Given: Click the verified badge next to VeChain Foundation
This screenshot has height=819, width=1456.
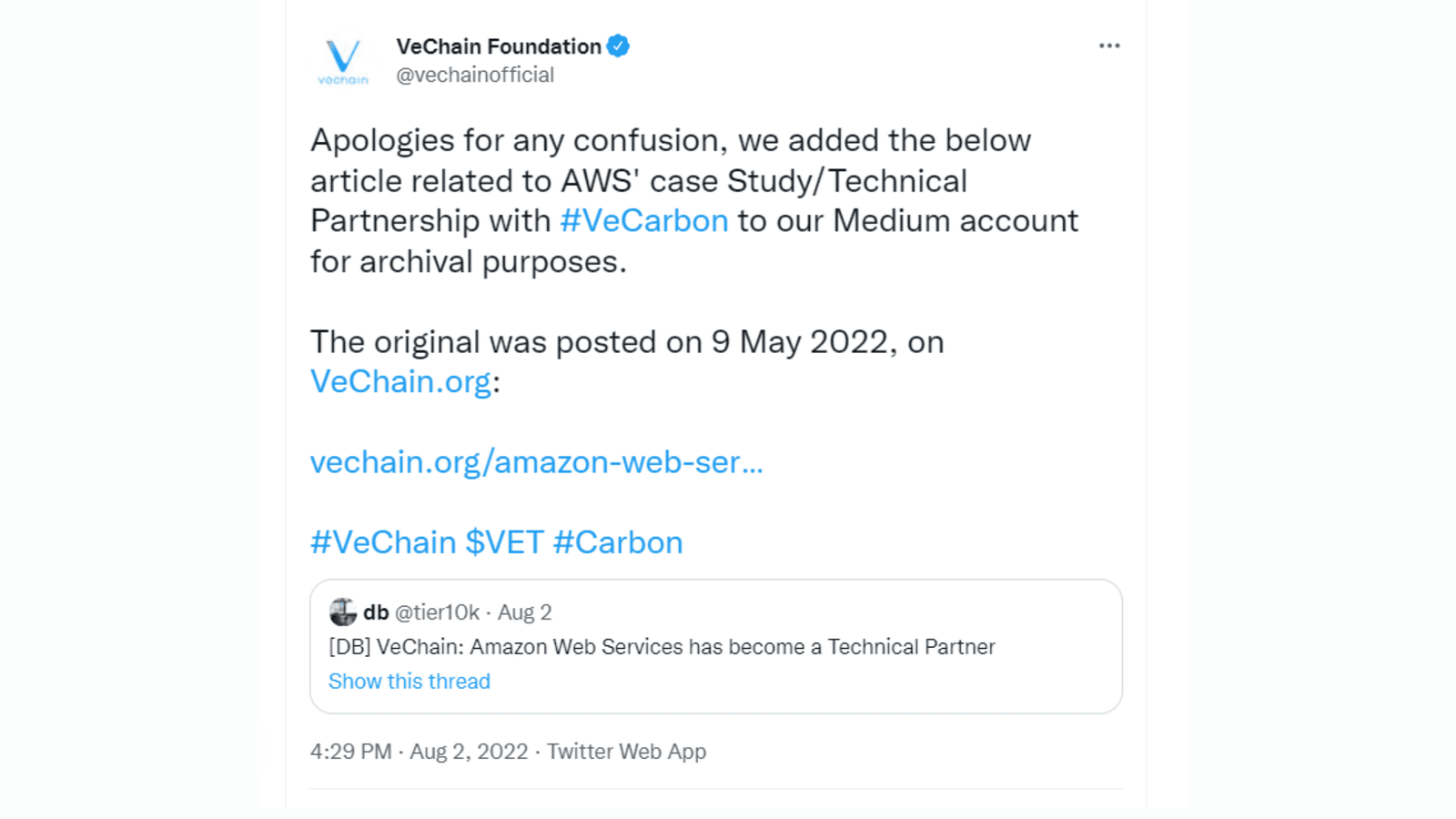Looking at the screenshot, I should point(620,45).
